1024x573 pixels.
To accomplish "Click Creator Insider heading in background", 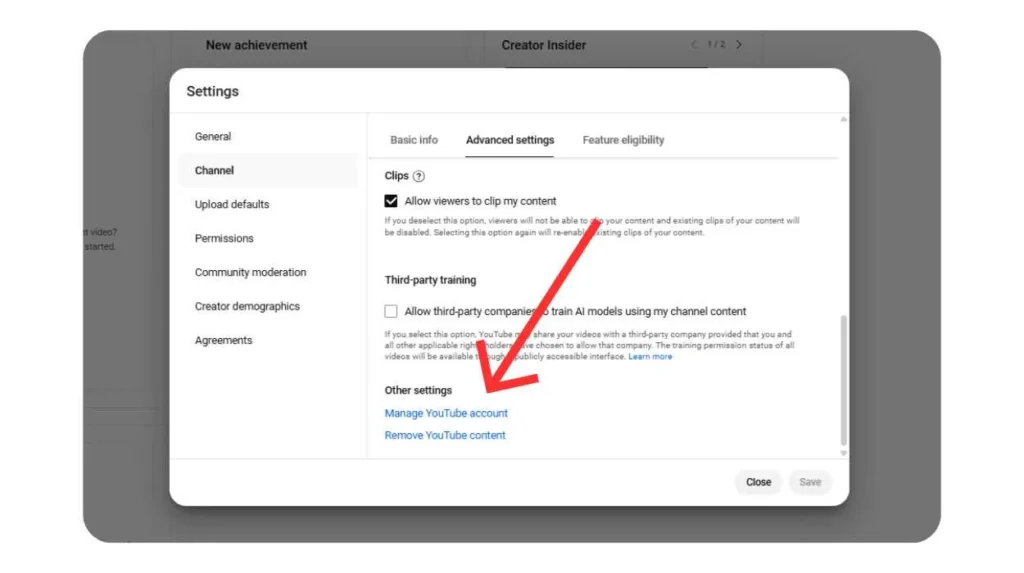I will click(x=543, y=45).
